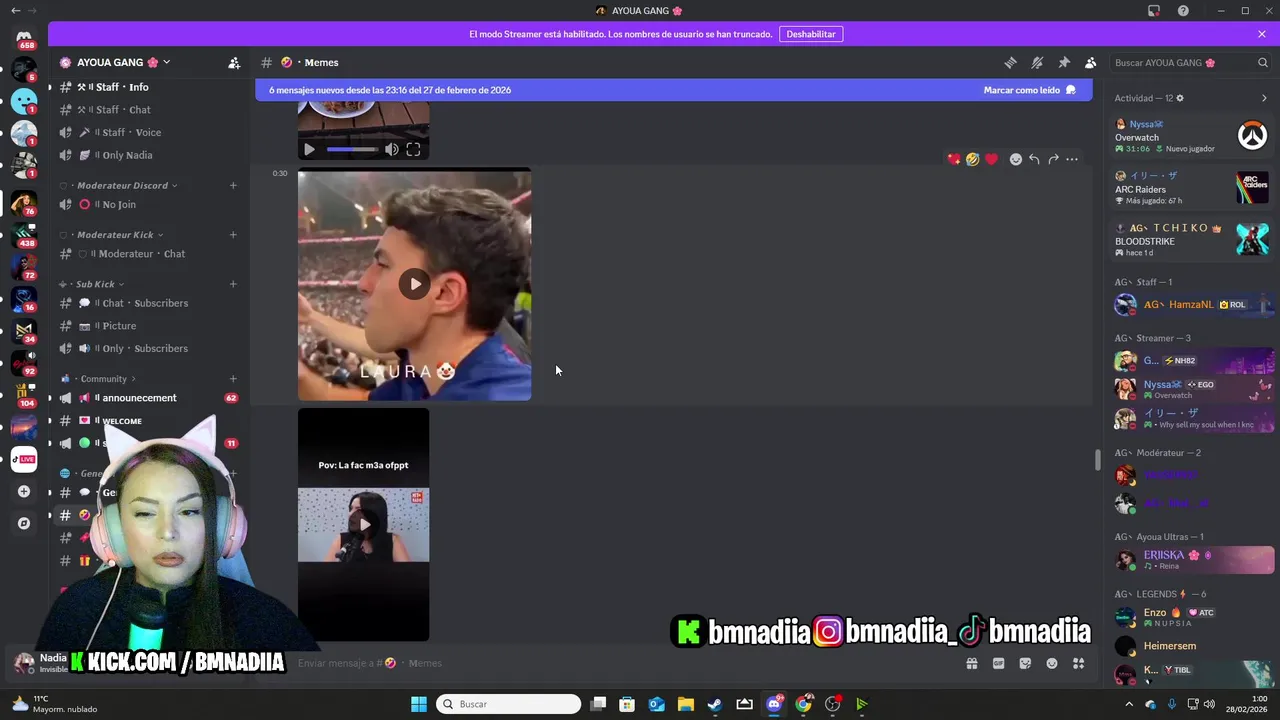The height and width of the screenshot is (720, 1280).
Task: Add the red heart reaction
Action: pos(991,159)
